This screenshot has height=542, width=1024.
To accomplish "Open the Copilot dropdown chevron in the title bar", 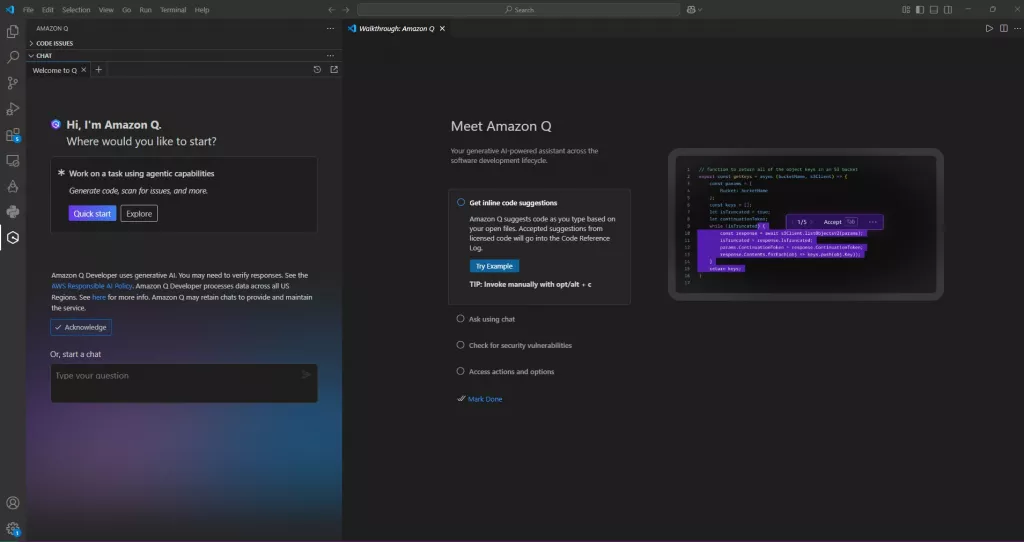I will coord(700,9).
